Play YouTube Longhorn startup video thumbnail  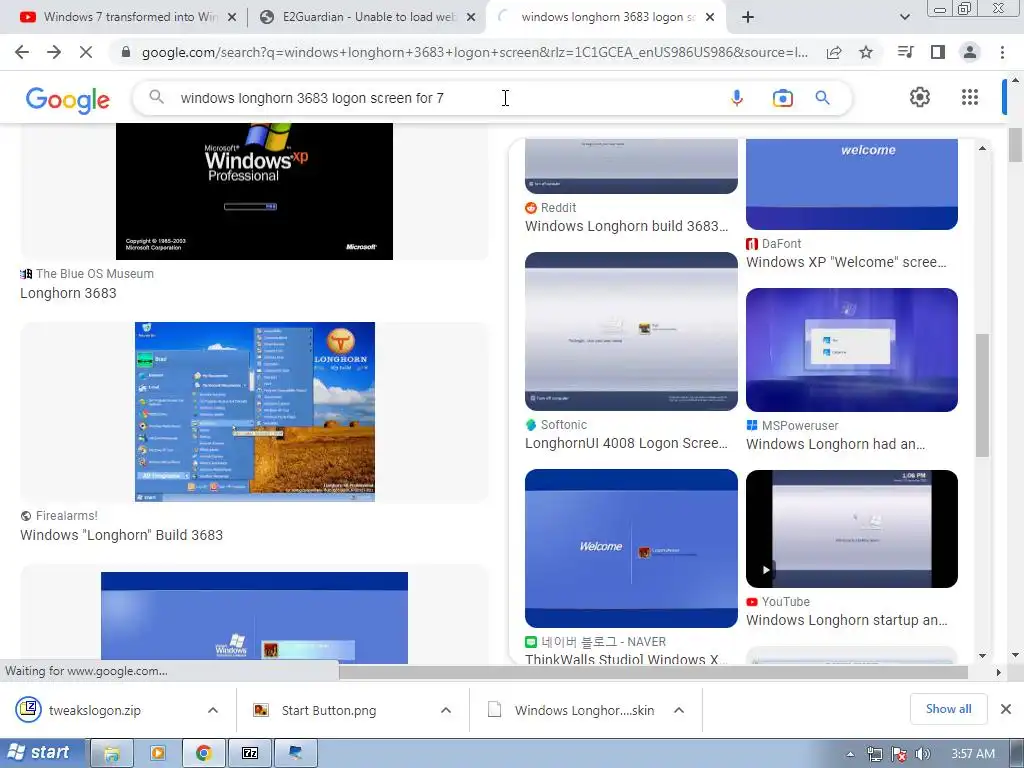[852, 529]
